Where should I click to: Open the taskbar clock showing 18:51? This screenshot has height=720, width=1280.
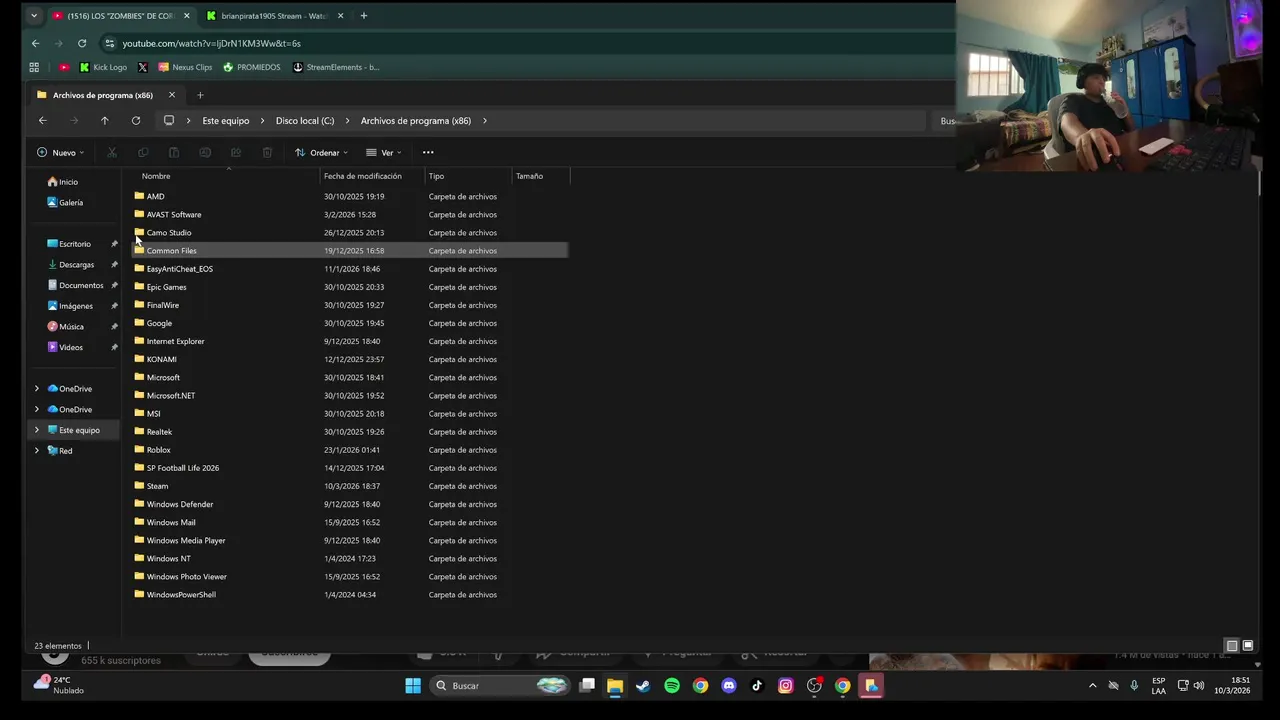pos(1232,686)
